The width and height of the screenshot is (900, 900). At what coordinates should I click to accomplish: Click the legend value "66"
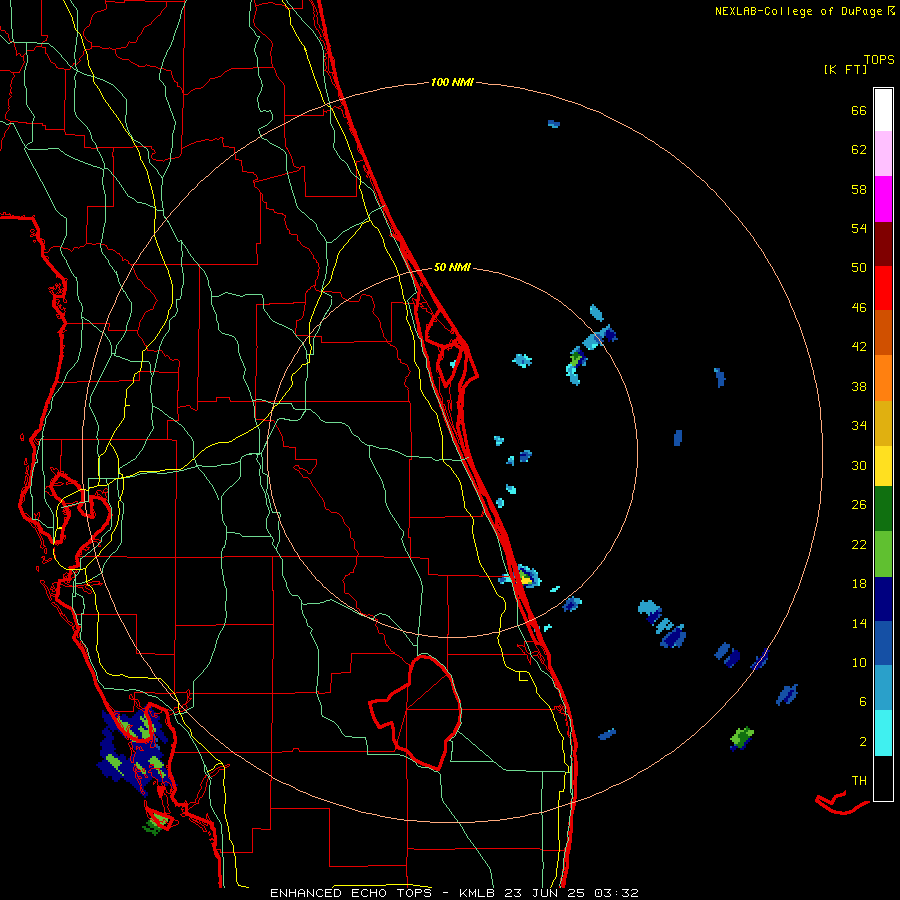[859, 110]
